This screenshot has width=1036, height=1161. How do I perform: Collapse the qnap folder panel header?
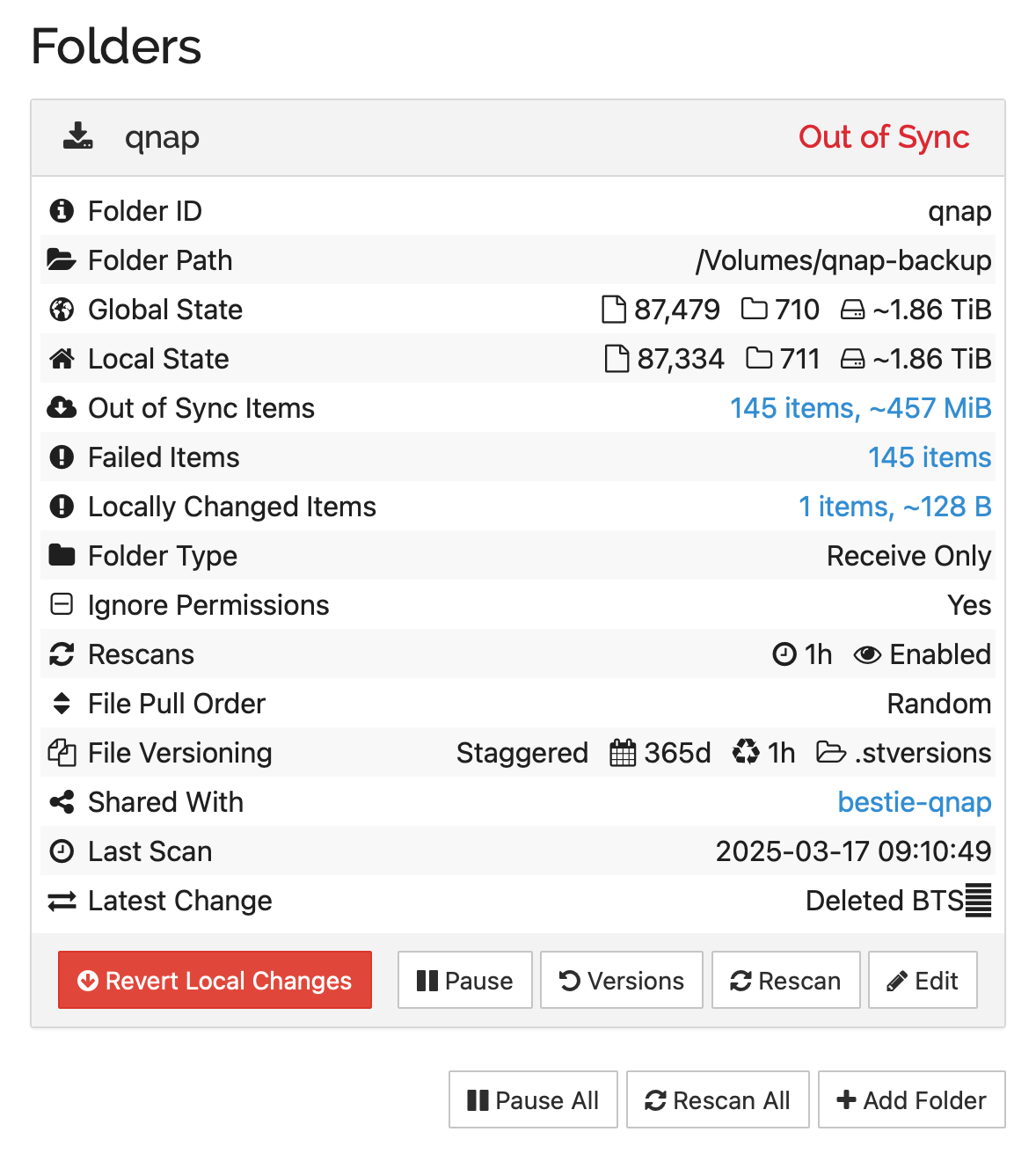(518, 137)
